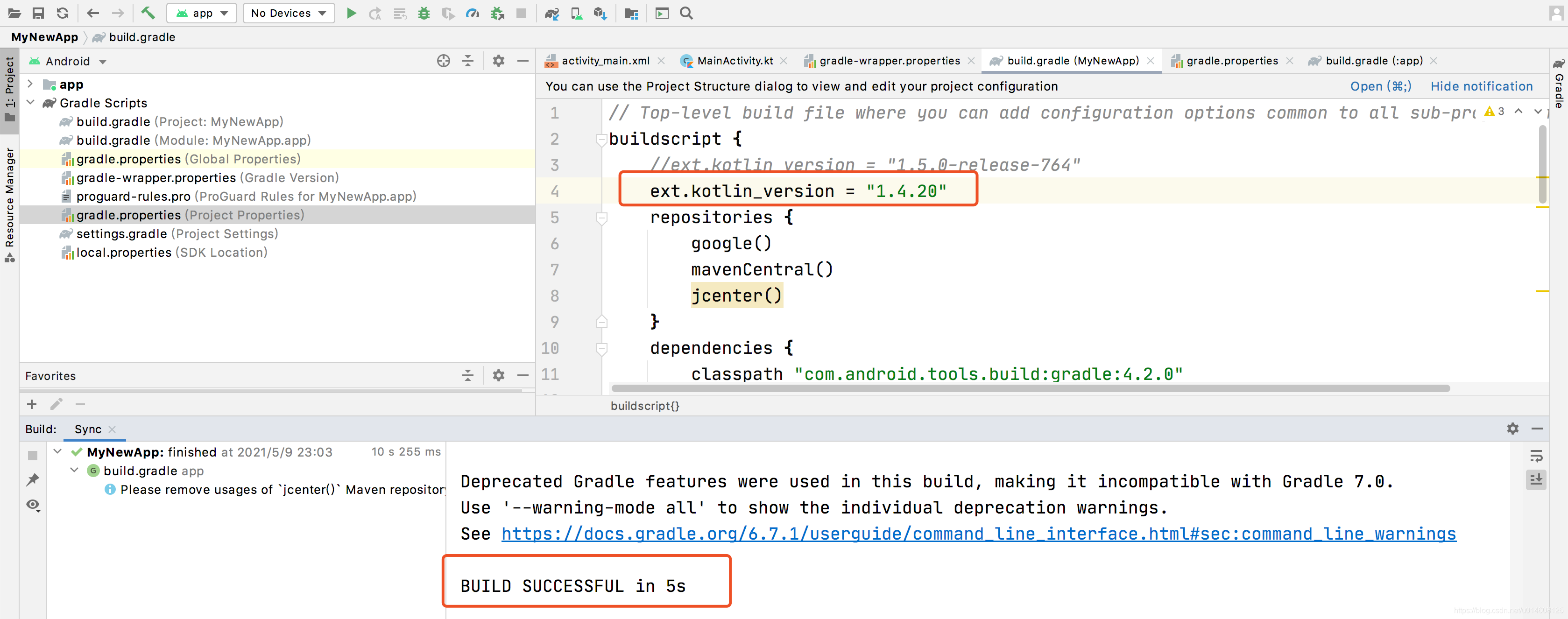Pin the Build tab
The width and height of the screenshot is (1568, 619).
tap(33, 479)
